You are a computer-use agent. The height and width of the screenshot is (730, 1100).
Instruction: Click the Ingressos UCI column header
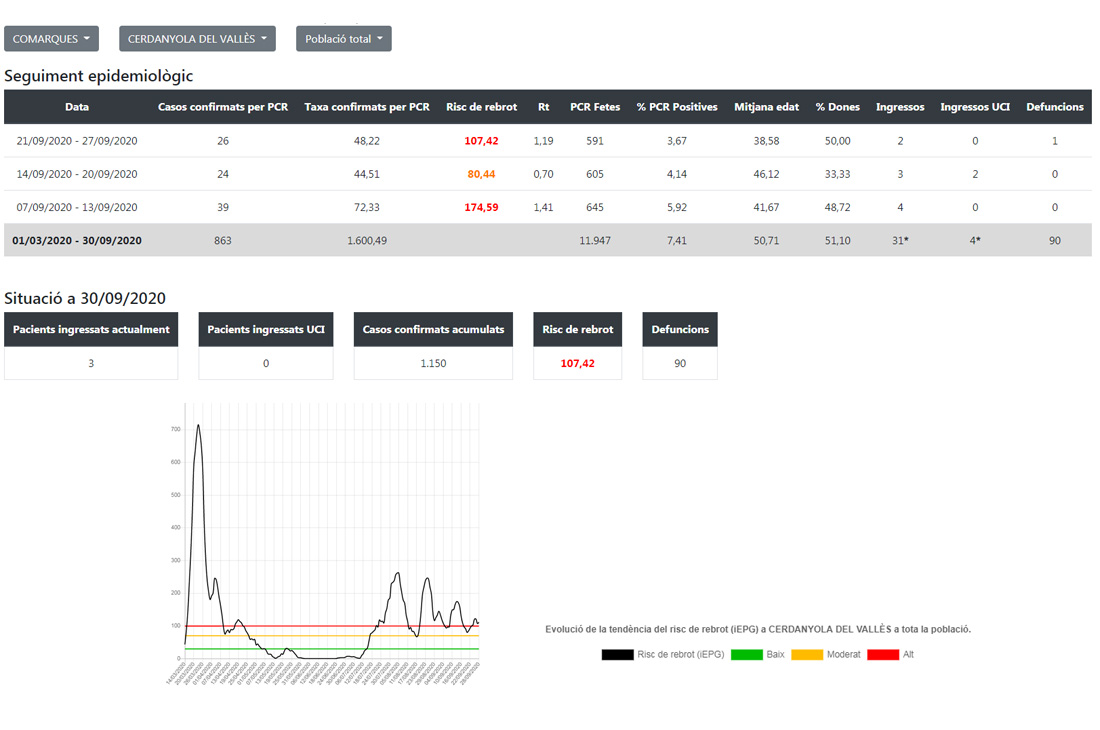[975, 107]
